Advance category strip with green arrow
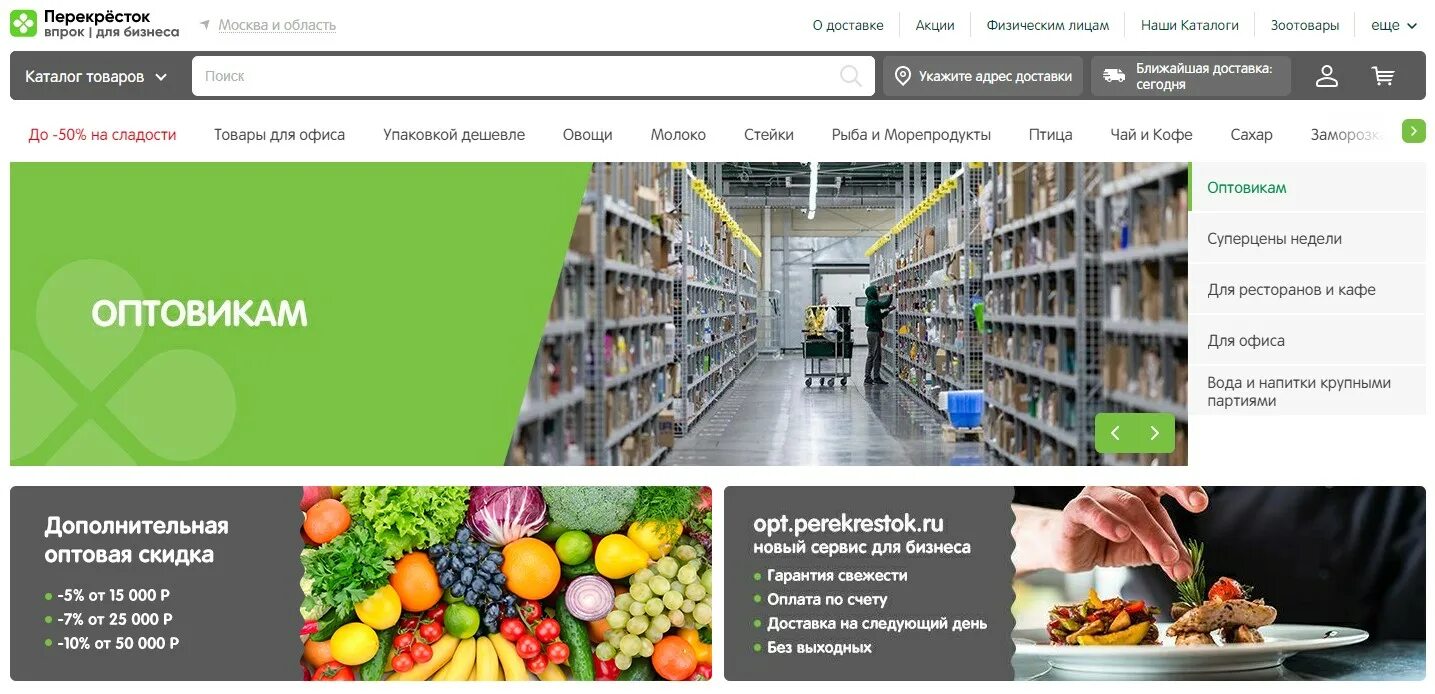The width and height of the screenshot is (1435, 694). pos(1414,131)
